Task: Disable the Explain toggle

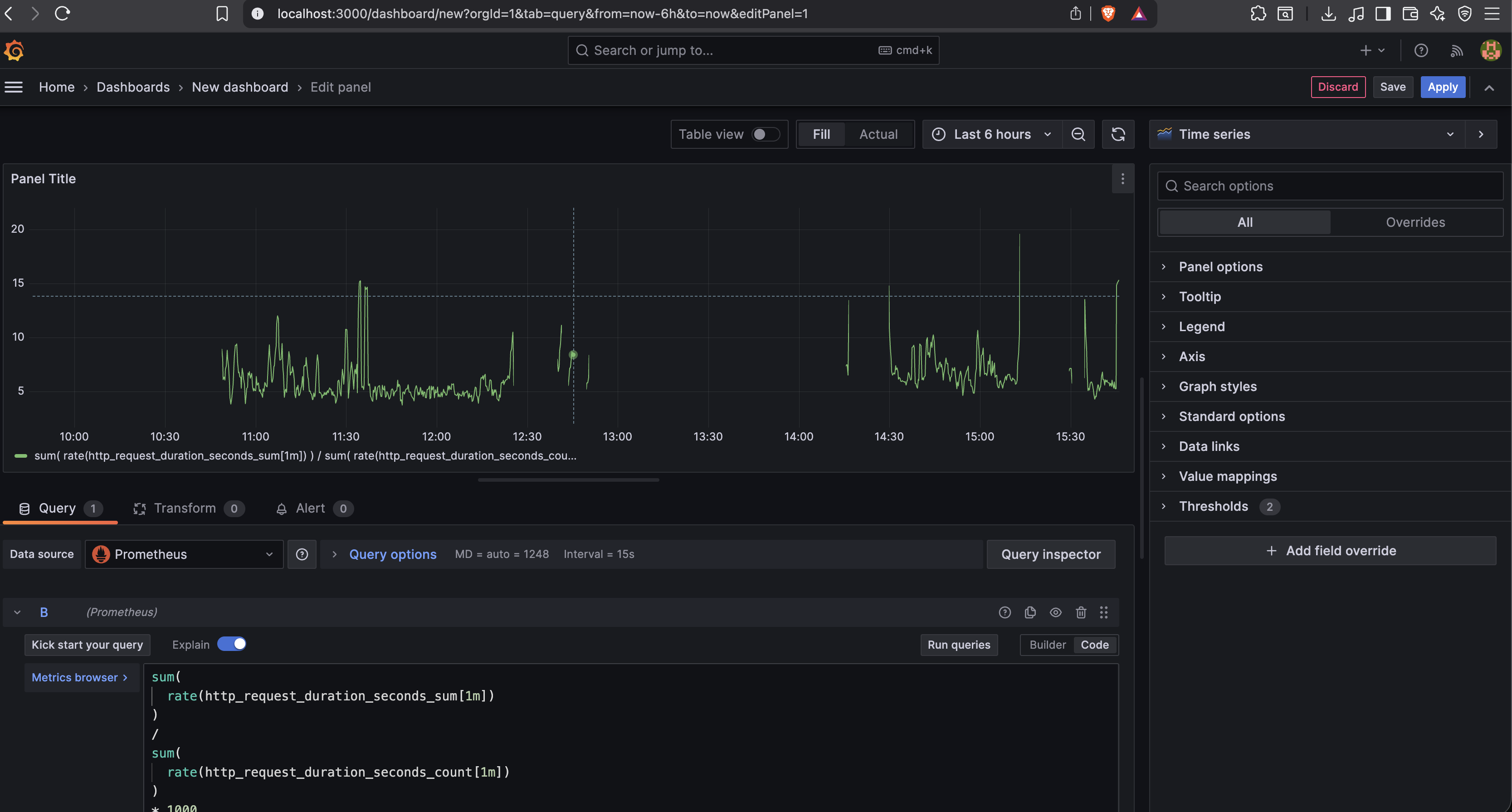Action: (x=232, y=644)
